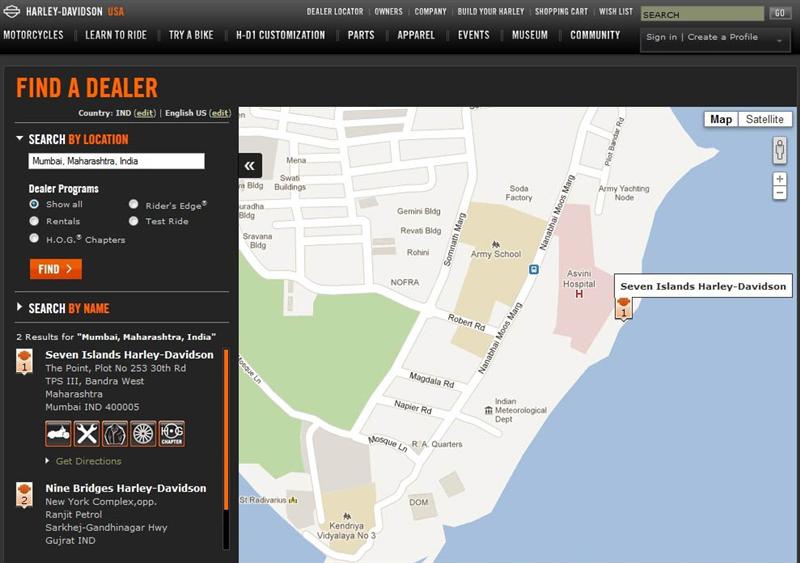Screen dimensions: 800x563
Task: Click marker icon beside Nine Bridges listing
Action: [x=24, y=495]
